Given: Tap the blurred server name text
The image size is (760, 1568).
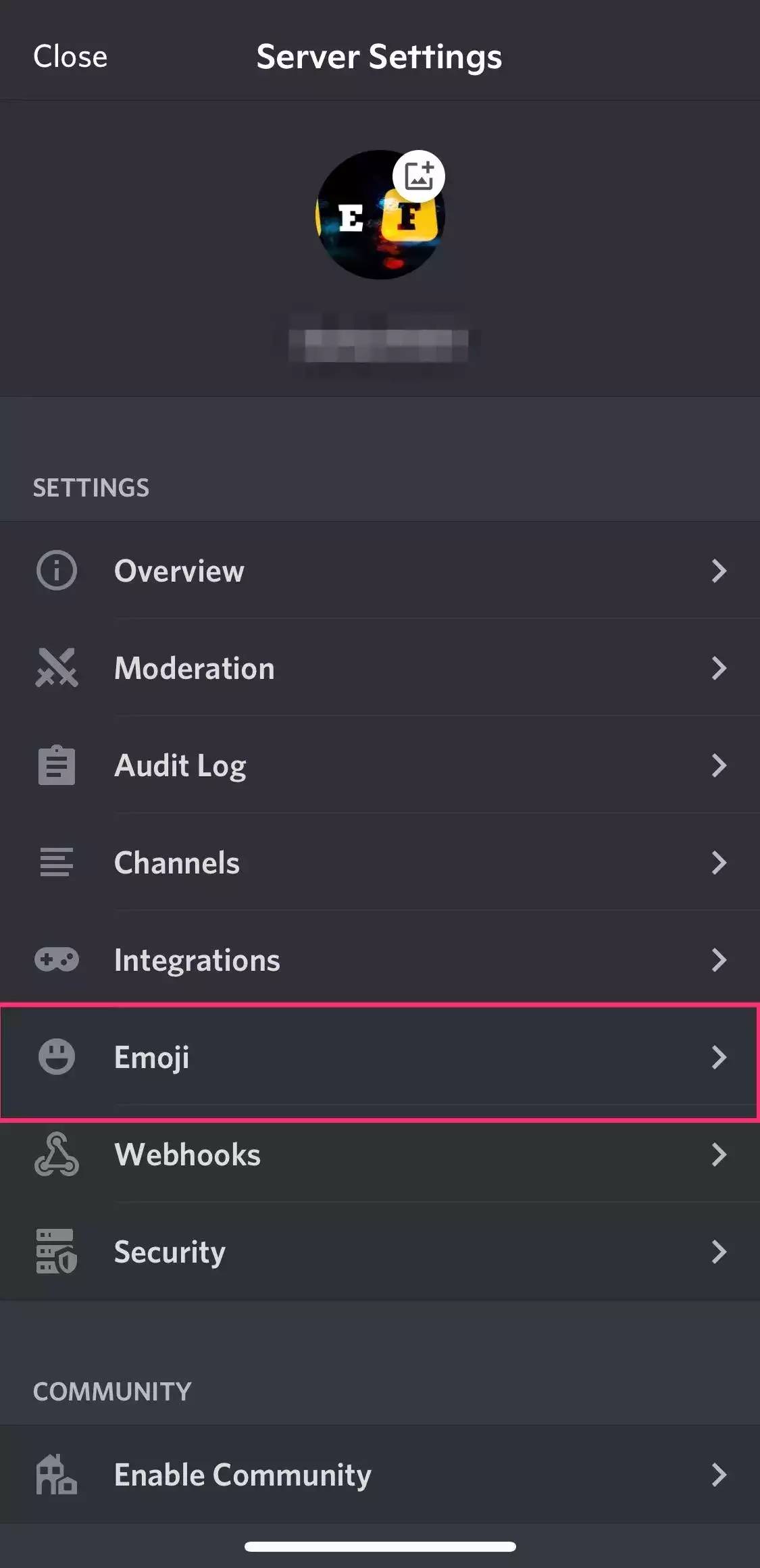Looking at the screenshot, I should [x=379, y=344].
